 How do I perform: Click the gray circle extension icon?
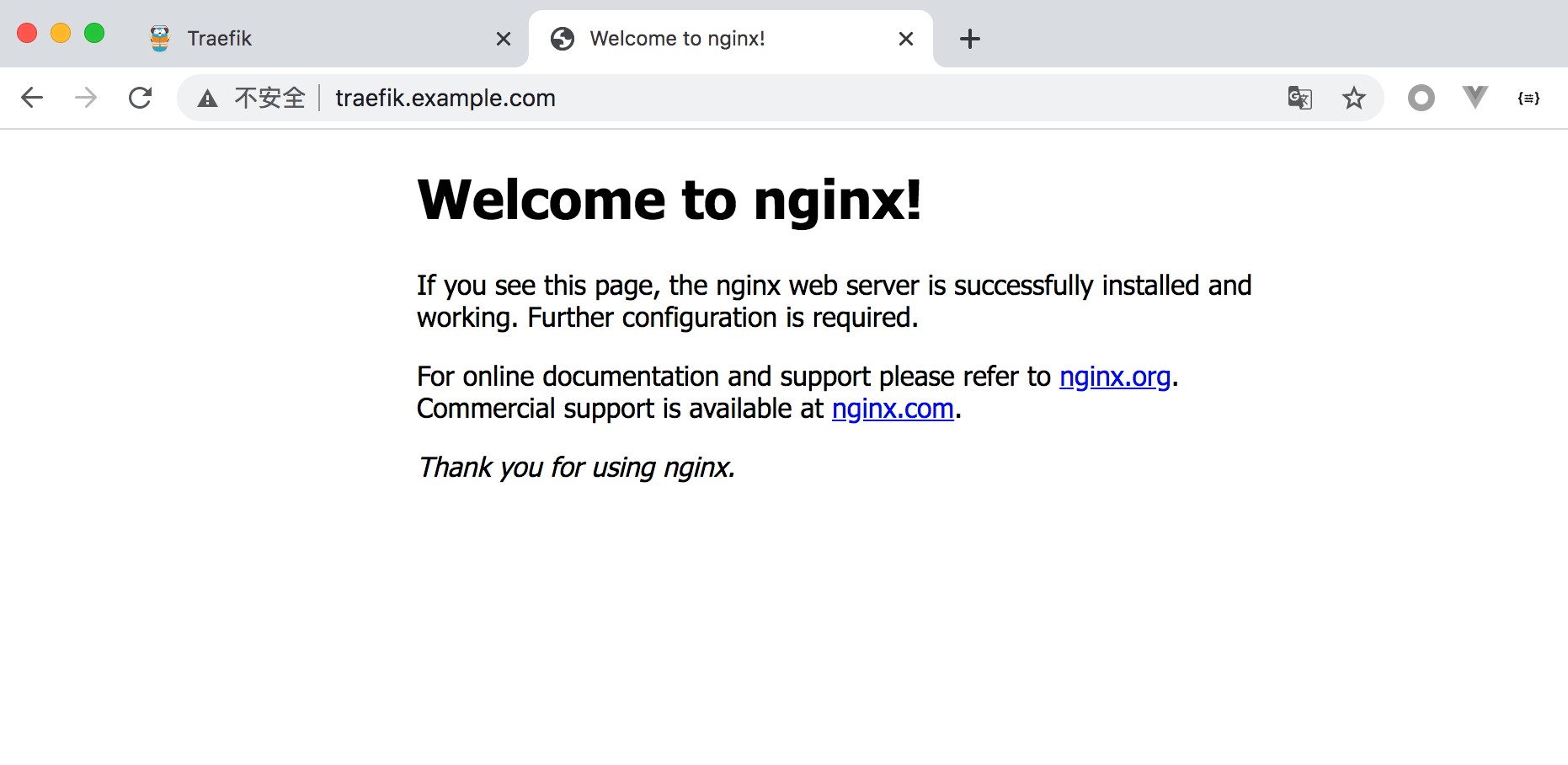(x=1421, y=98)
